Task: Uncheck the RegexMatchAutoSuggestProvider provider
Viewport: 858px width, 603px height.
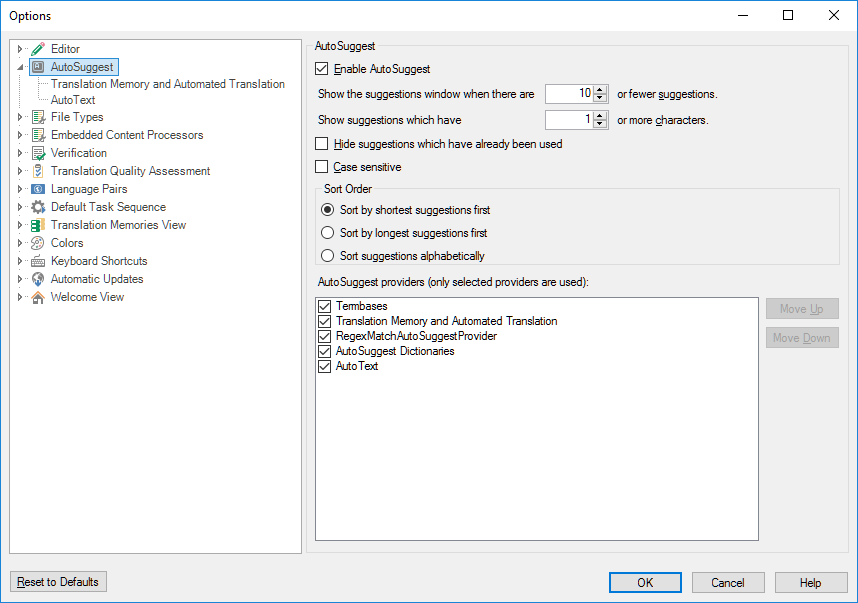Action: click(324, 336)
